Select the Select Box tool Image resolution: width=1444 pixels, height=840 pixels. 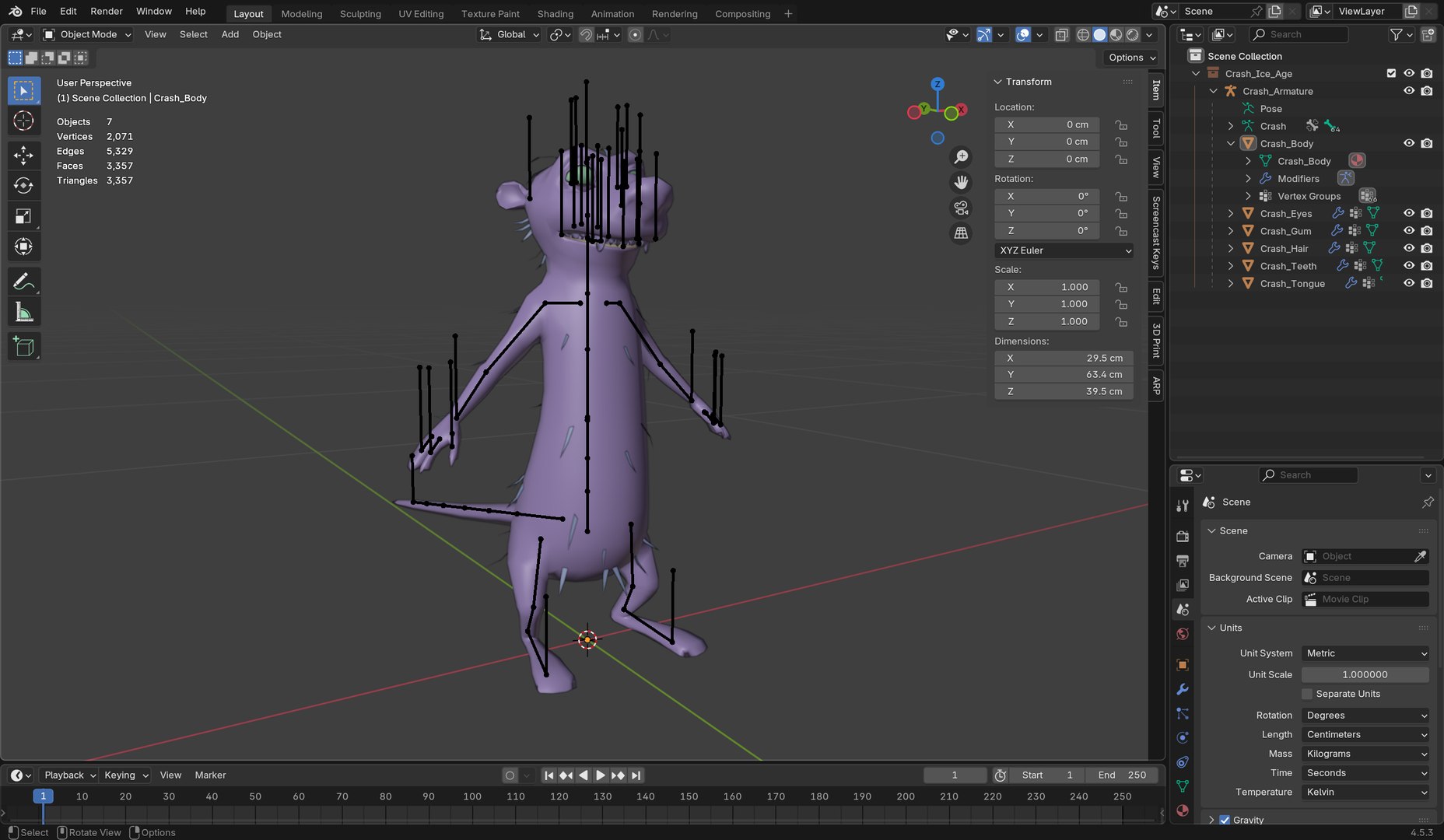click(23, 91)
